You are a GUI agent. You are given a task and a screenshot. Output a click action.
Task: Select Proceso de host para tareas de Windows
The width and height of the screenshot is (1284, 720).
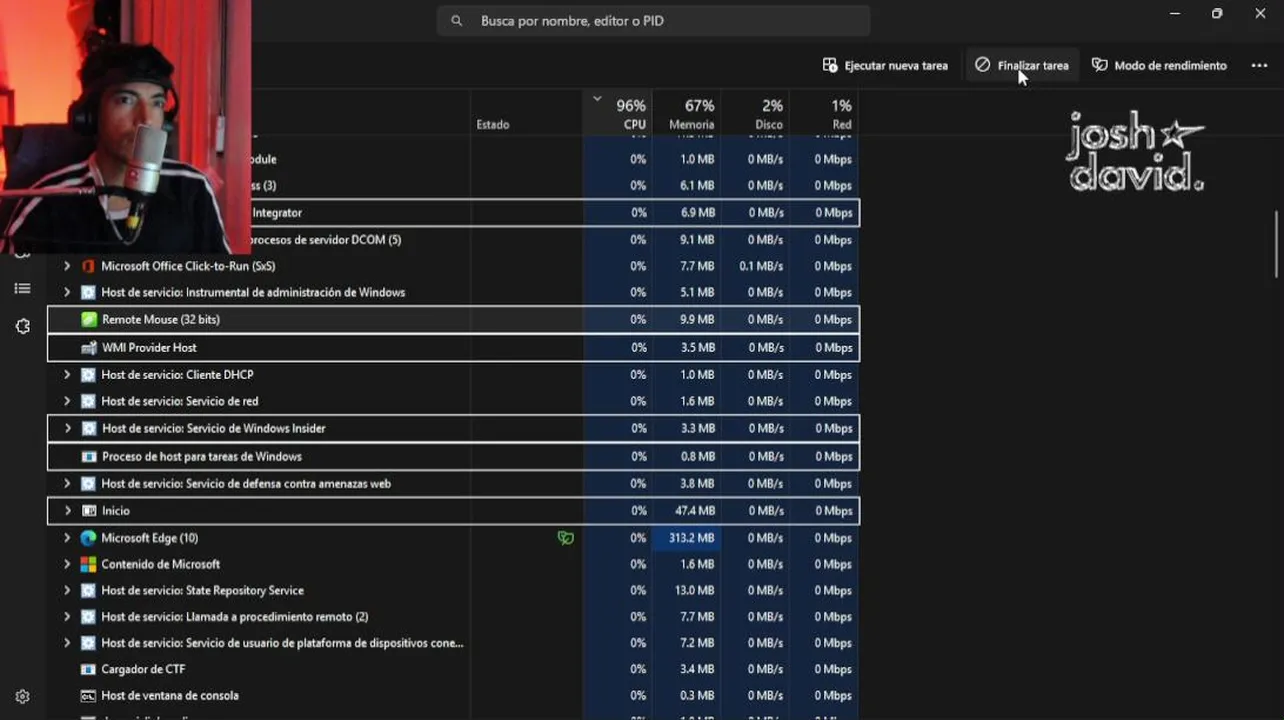[453, 457]
